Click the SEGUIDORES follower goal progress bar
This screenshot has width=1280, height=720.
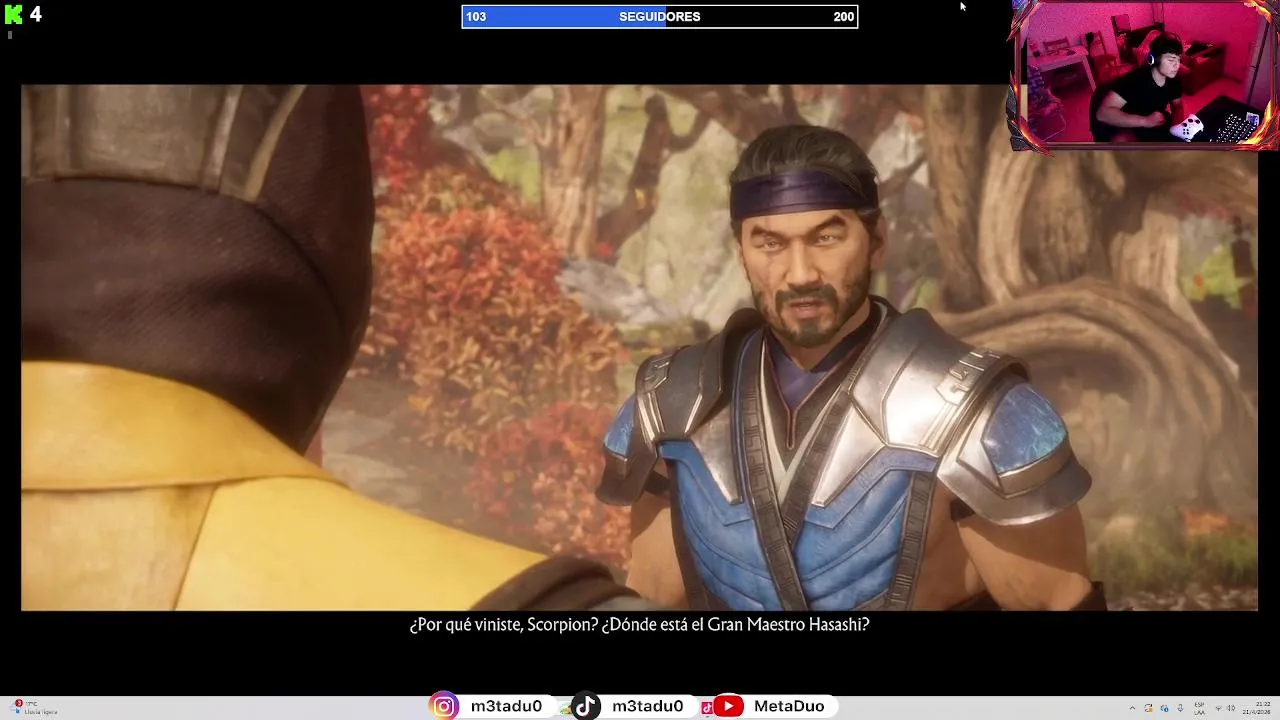point(660,16)
